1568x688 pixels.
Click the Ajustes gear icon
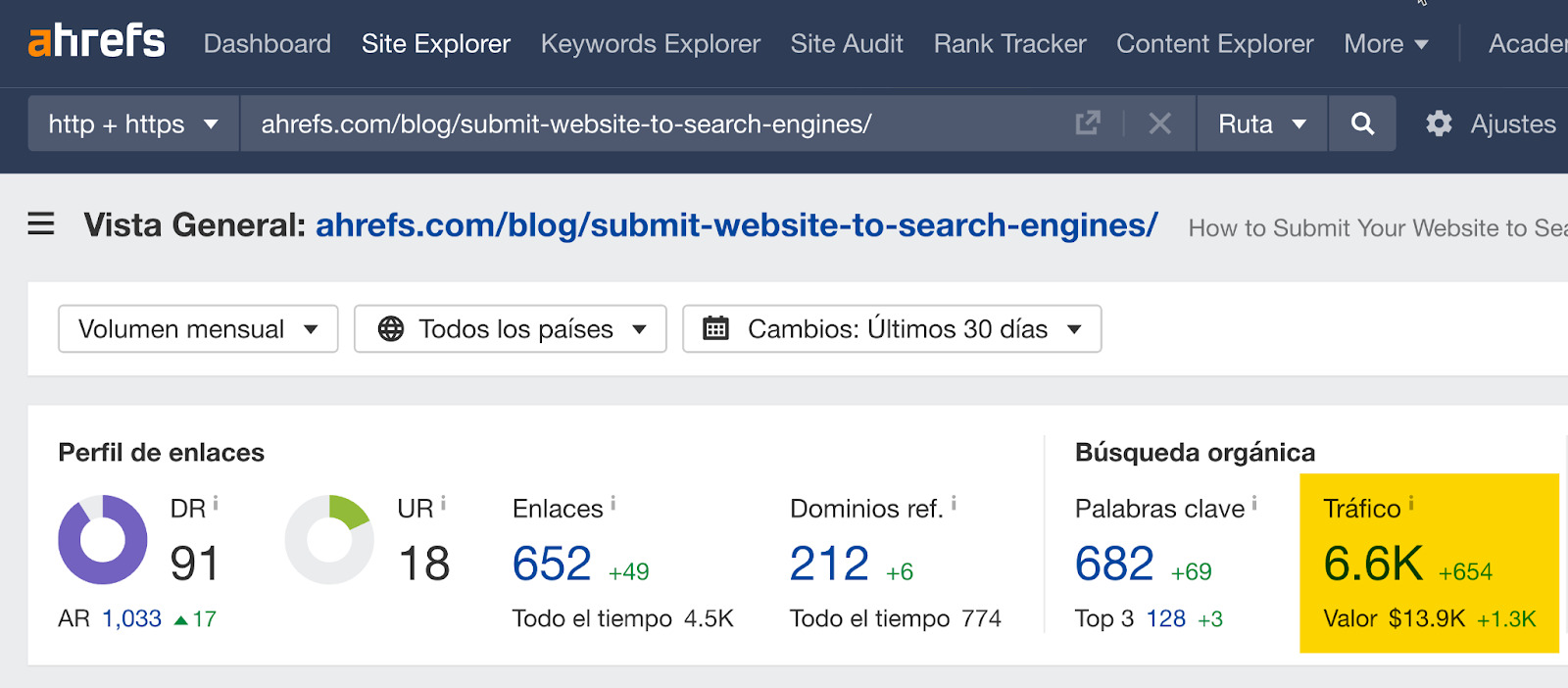click(1439, 123)
